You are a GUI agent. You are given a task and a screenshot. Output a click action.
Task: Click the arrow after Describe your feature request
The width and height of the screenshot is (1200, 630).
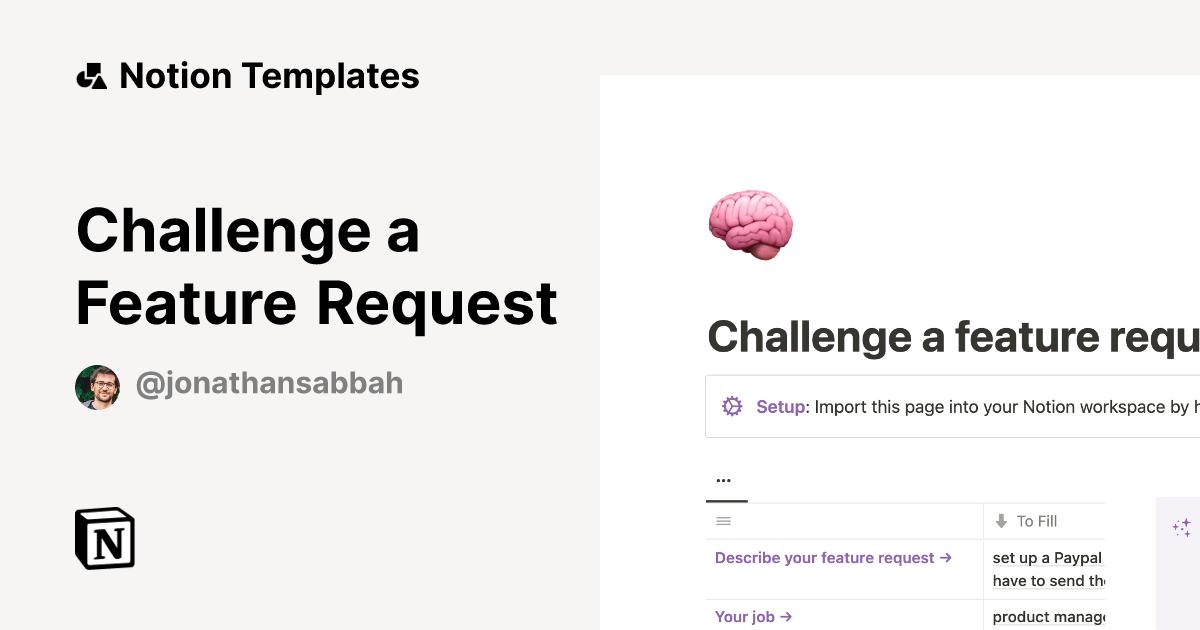945,558
